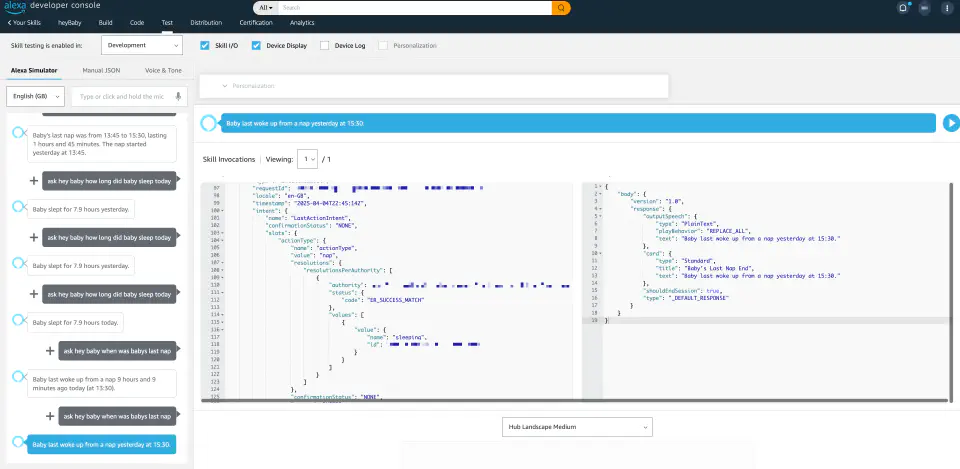Uncheck the Device Display checkbox
960x469 pixels.
tap(256, 45)
